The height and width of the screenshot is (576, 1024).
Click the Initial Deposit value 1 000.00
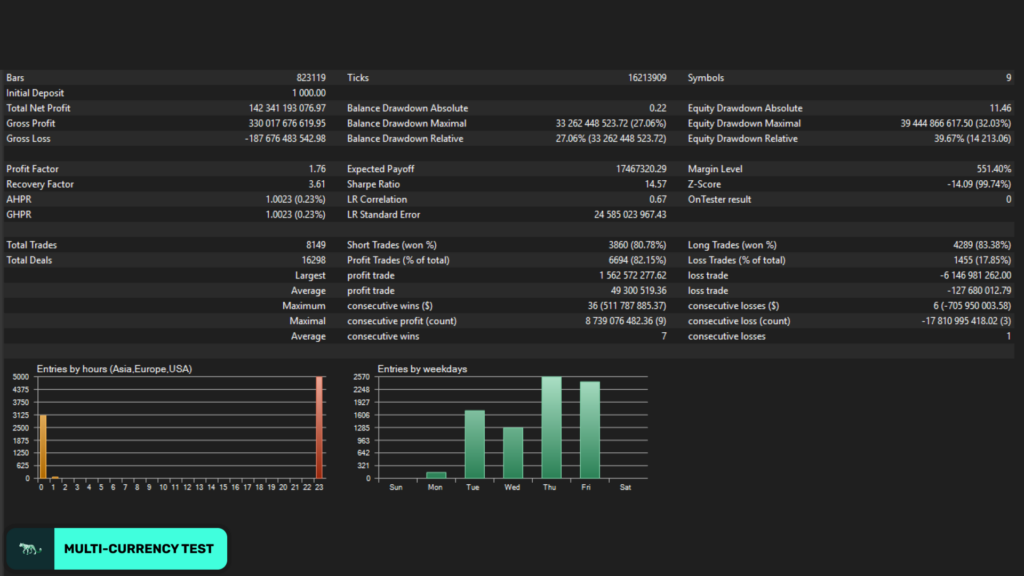coord(309,93)
